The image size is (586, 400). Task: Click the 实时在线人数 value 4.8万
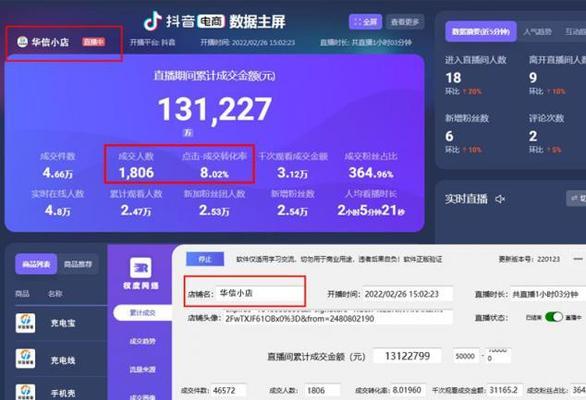(58, 210)
